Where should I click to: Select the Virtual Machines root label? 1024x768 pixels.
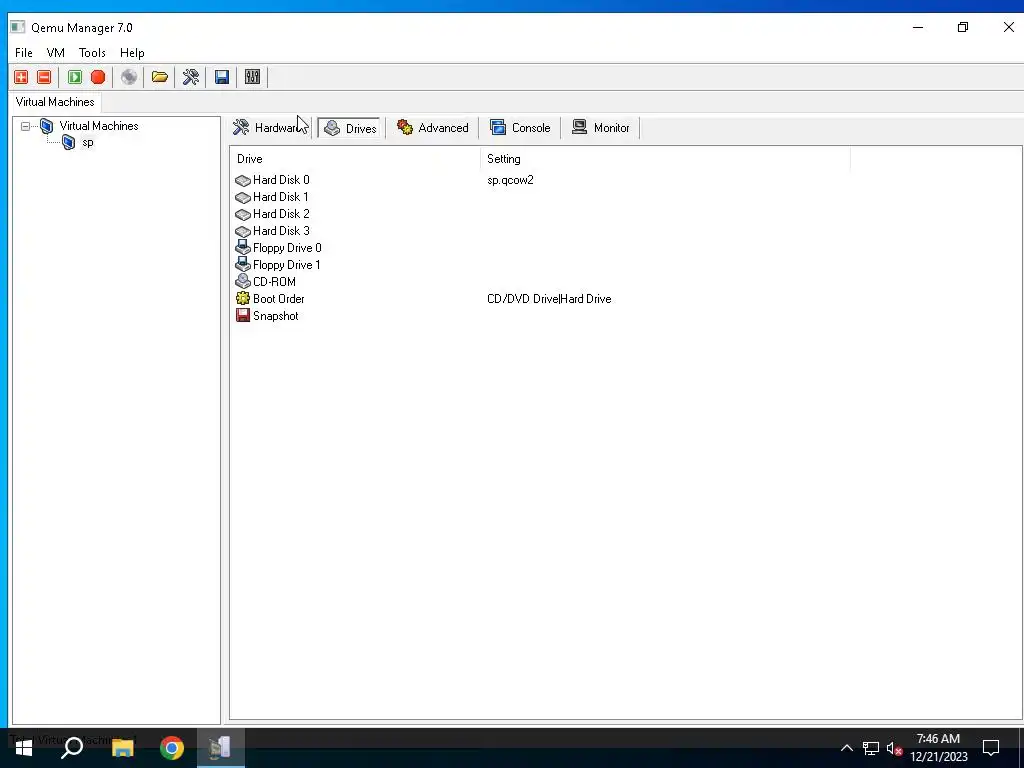[x=99, y=126]
